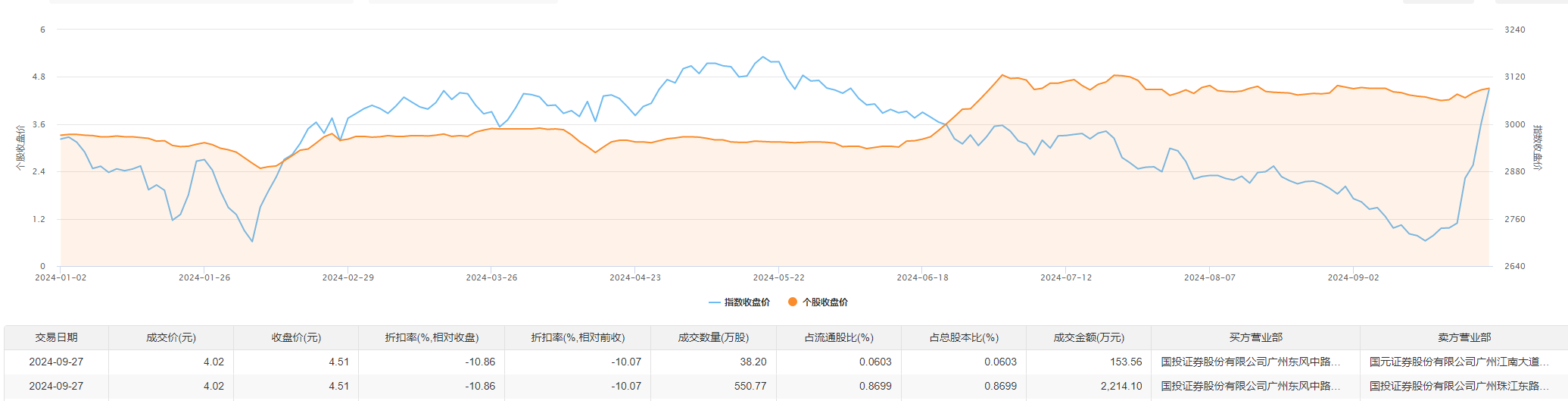Select the 2,214.10 成交金额 cell
The image size is (1568, 401).
[x=1121, y=387]
